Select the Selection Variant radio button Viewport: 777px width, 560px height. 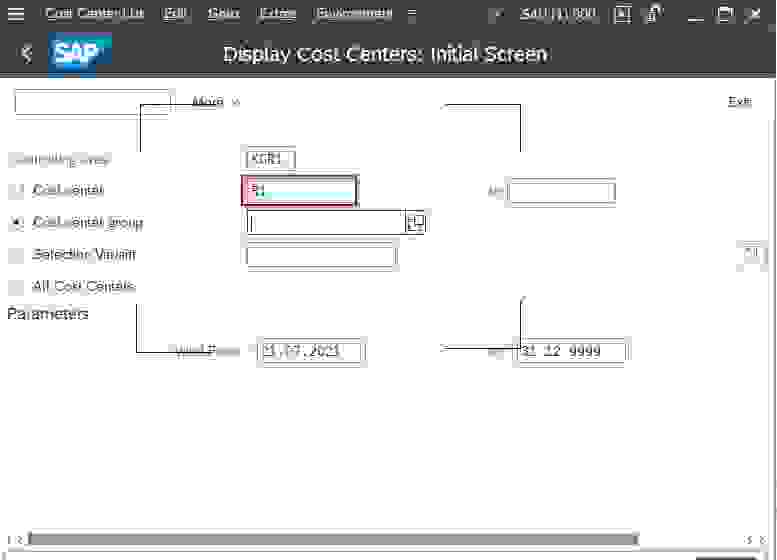tap(16, 255)
